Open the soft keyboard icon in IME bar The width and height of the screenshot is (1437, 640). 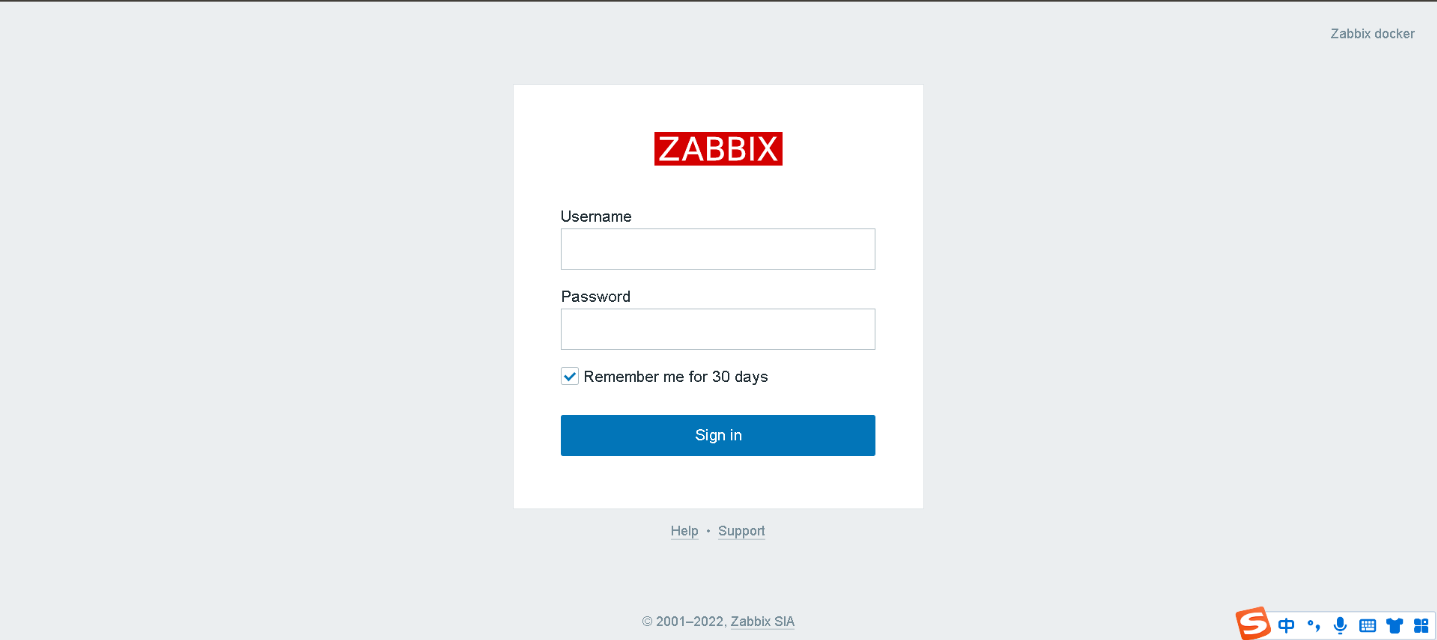coord(1368,626)
